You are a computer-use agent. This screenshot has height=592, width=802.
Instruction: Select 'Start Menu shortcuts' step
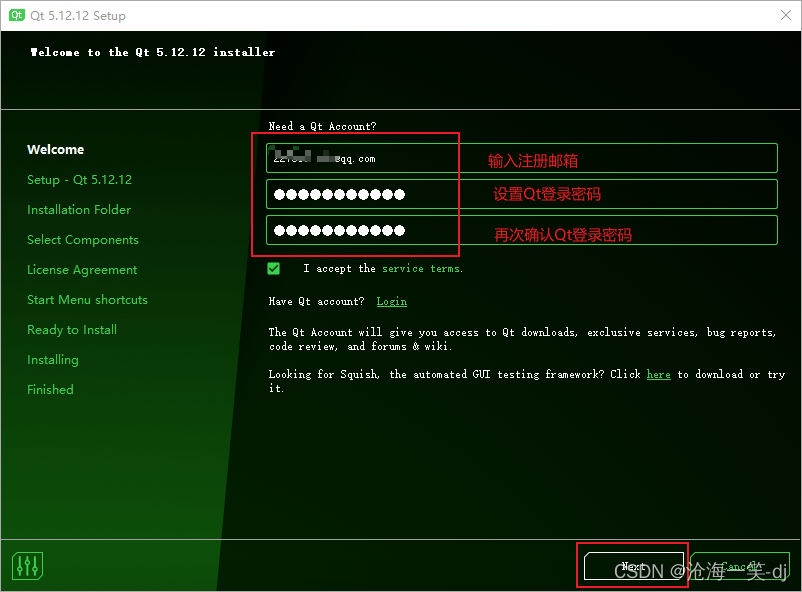click(x=87, y=299)
